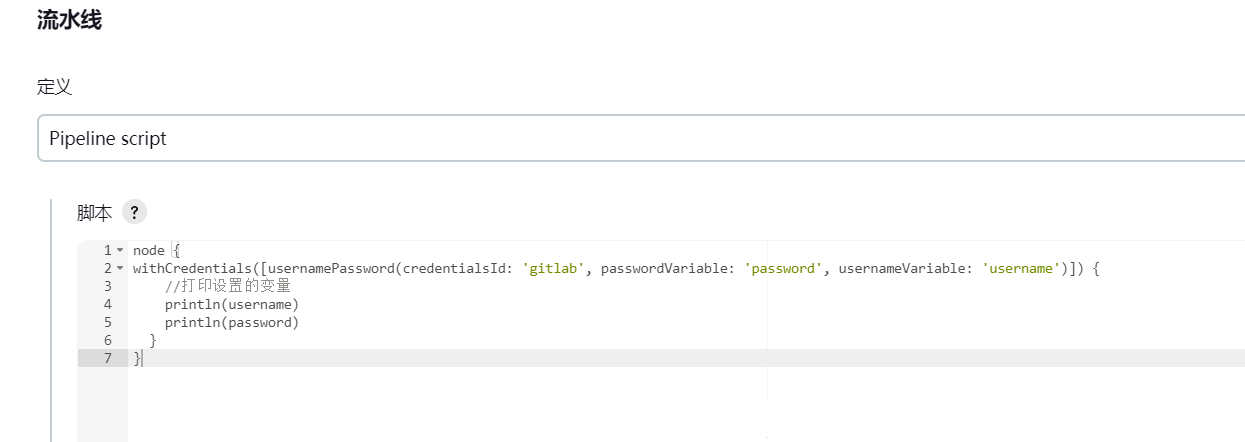Click line number 3 in gutter
Image resolution: width=1245 pixels, height=442 pixels.
click(107, 286)
